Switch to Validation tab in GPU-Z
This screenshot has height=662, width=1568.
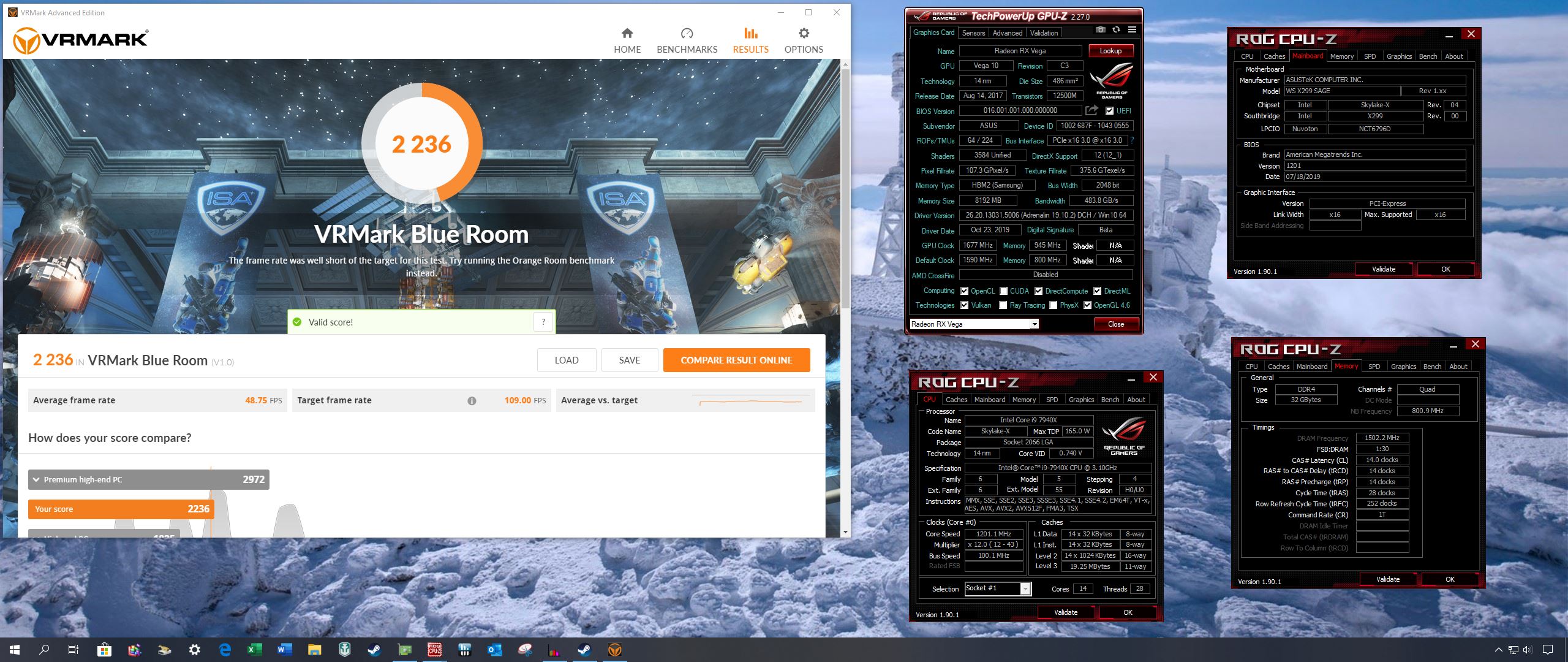pos(1044,33)
